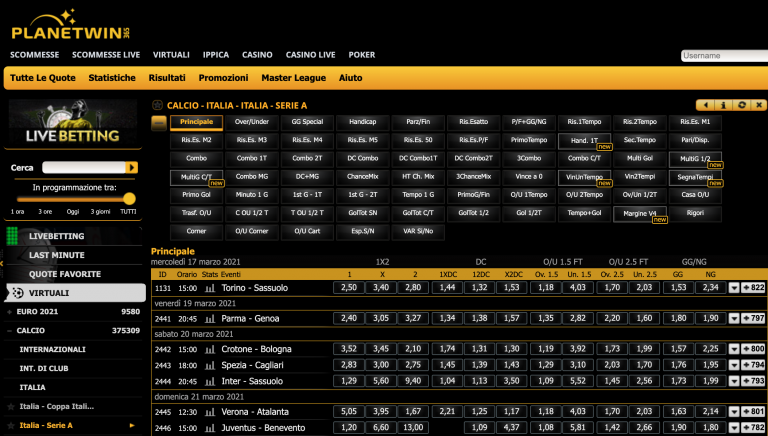
Task: Click the search arrow button beside Cerca
Action: pos(130,167)
